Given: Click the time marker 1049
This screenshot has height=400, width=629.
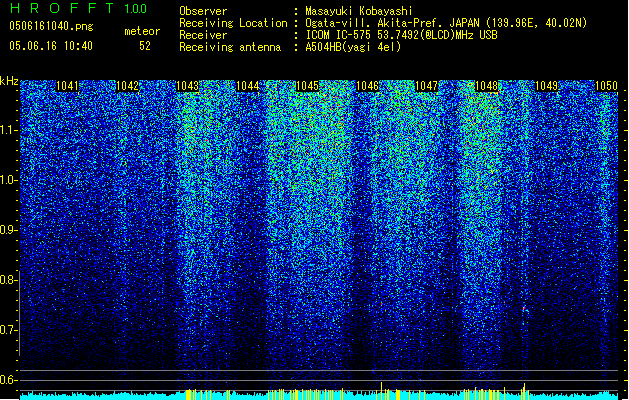Looking at the screenshot, I should pyautogui.click(x=547, y=86).
